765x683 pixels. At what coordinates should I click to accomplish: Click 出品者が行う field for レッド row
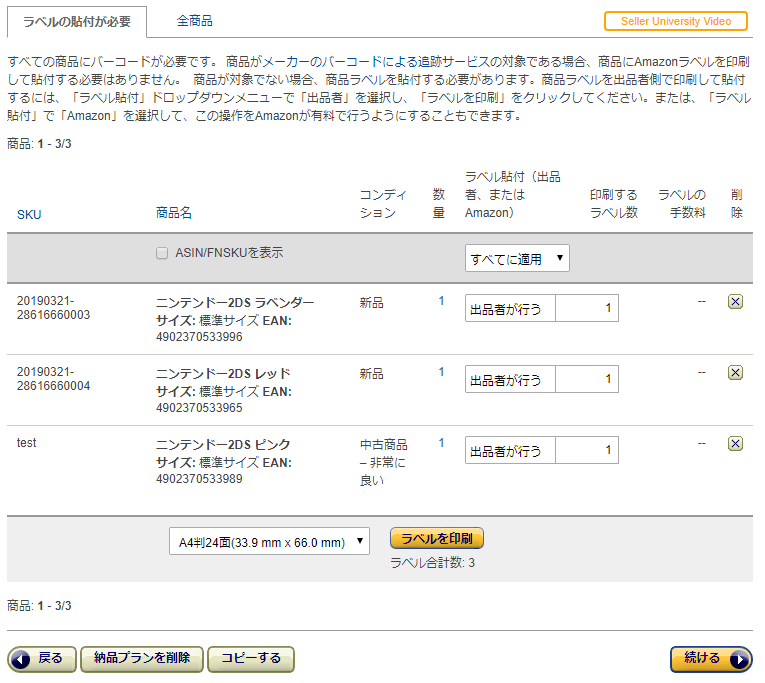point(510,379)
